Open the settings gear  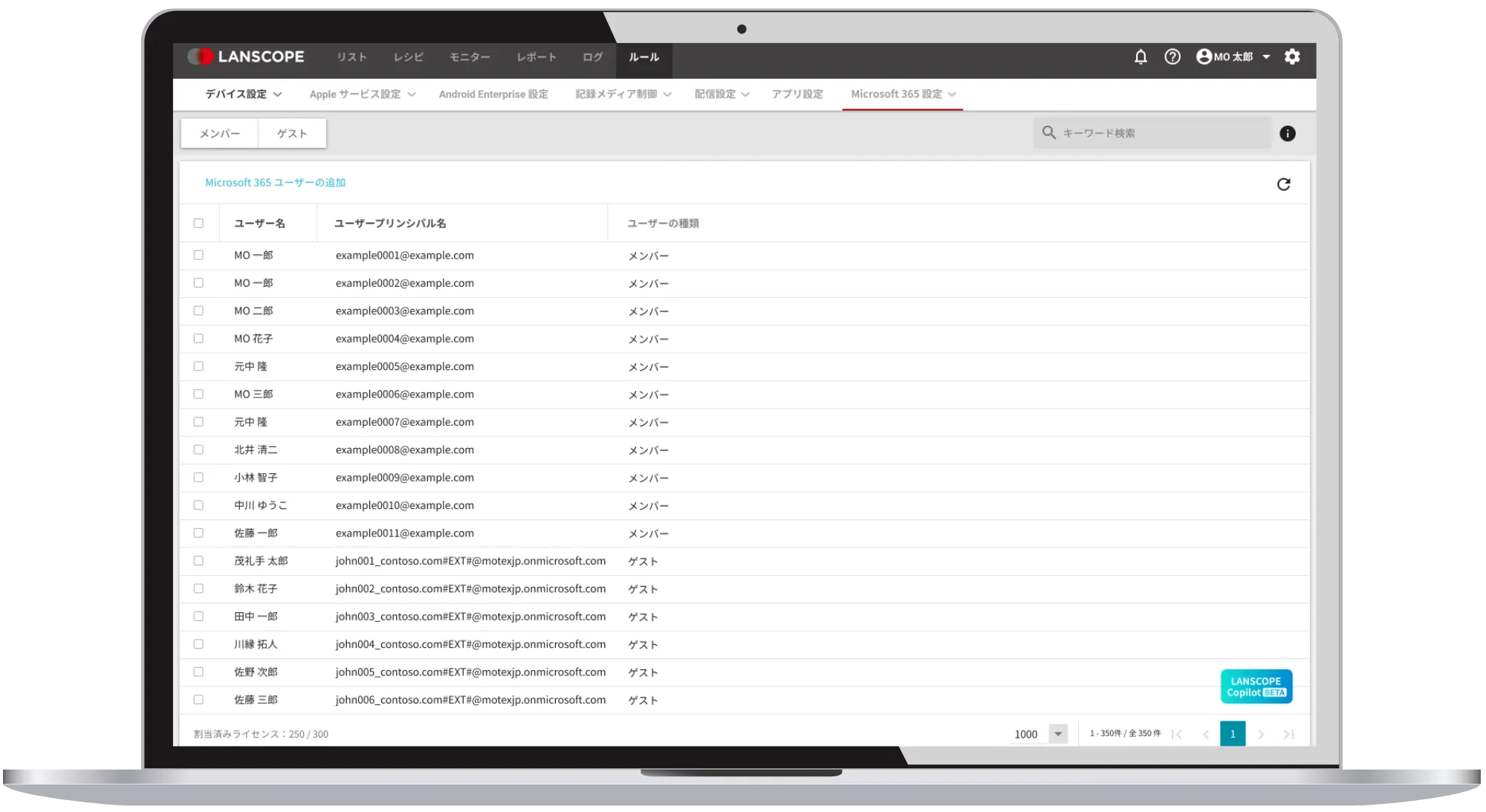point(1293,57)
